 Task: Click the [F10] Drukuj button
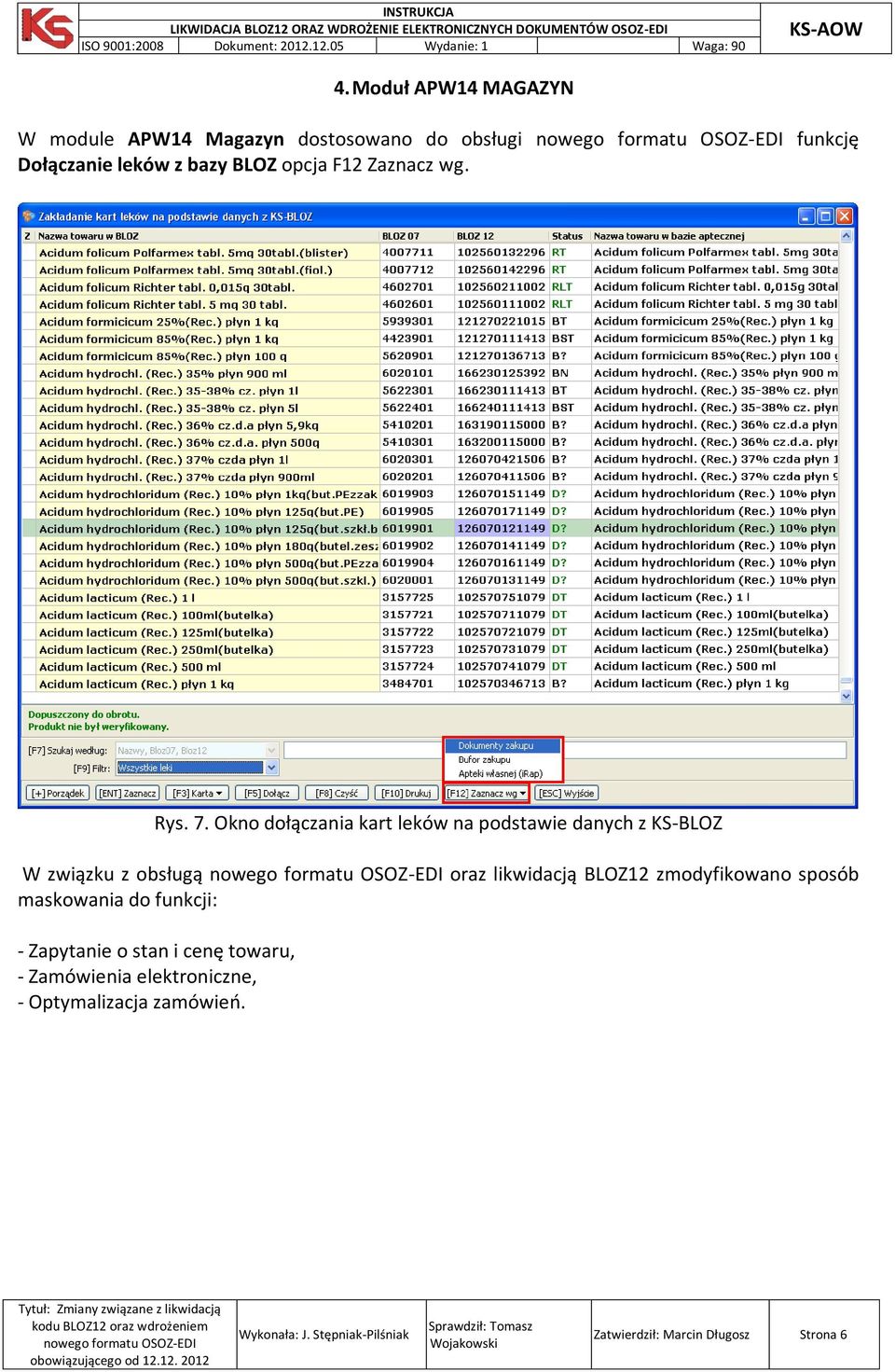(x=406, y=794)
